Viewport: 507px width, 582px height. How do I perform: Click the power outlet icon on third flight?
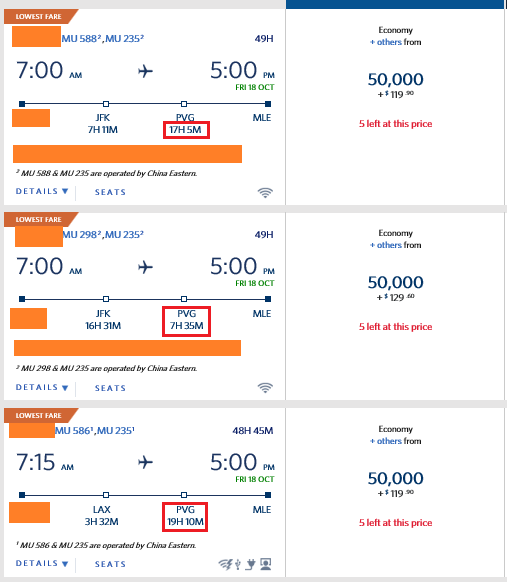251,564
